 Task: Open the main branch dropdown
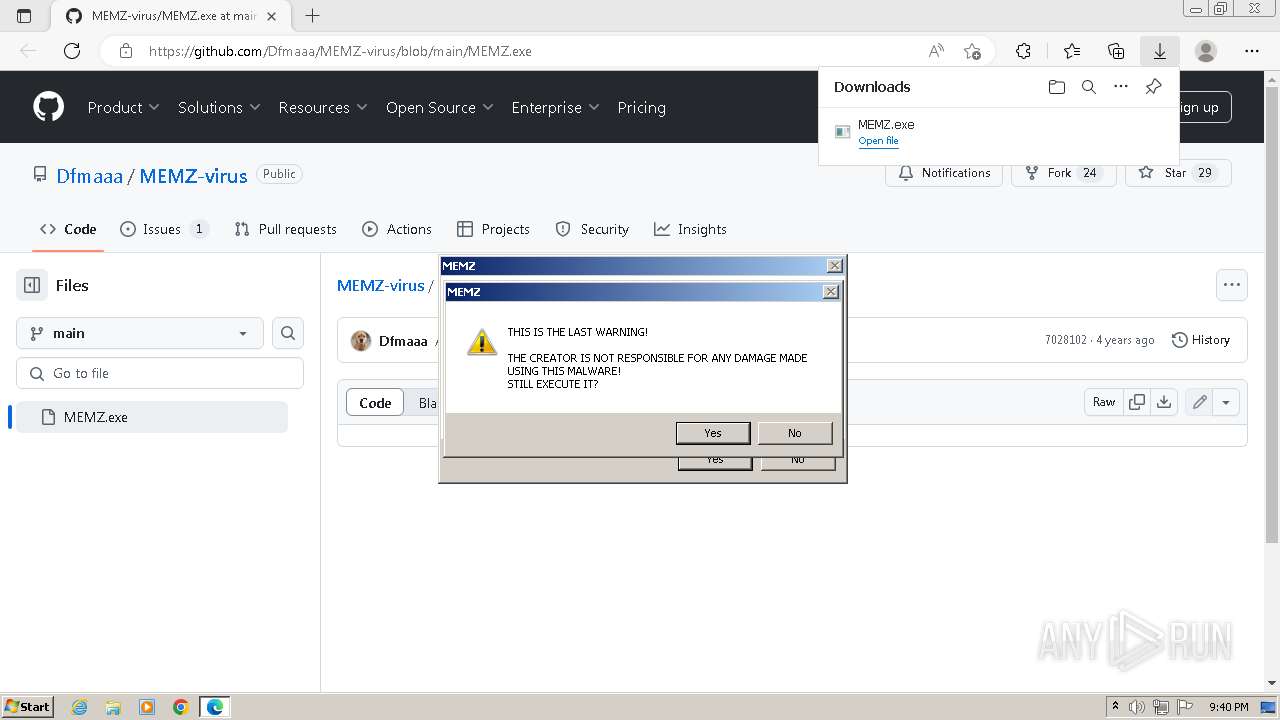[140, 333]
